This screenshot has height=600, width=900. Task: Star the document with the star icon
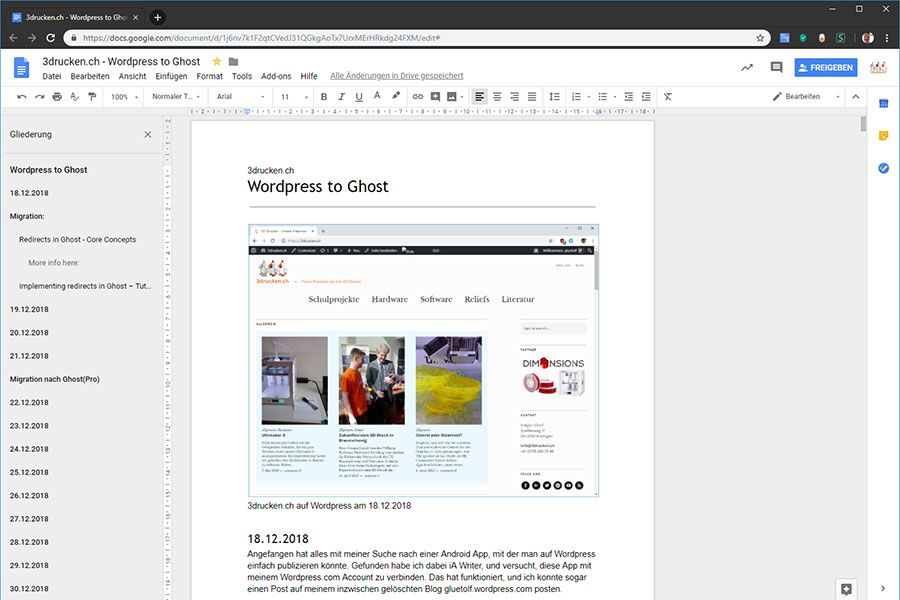coord(217,61)
